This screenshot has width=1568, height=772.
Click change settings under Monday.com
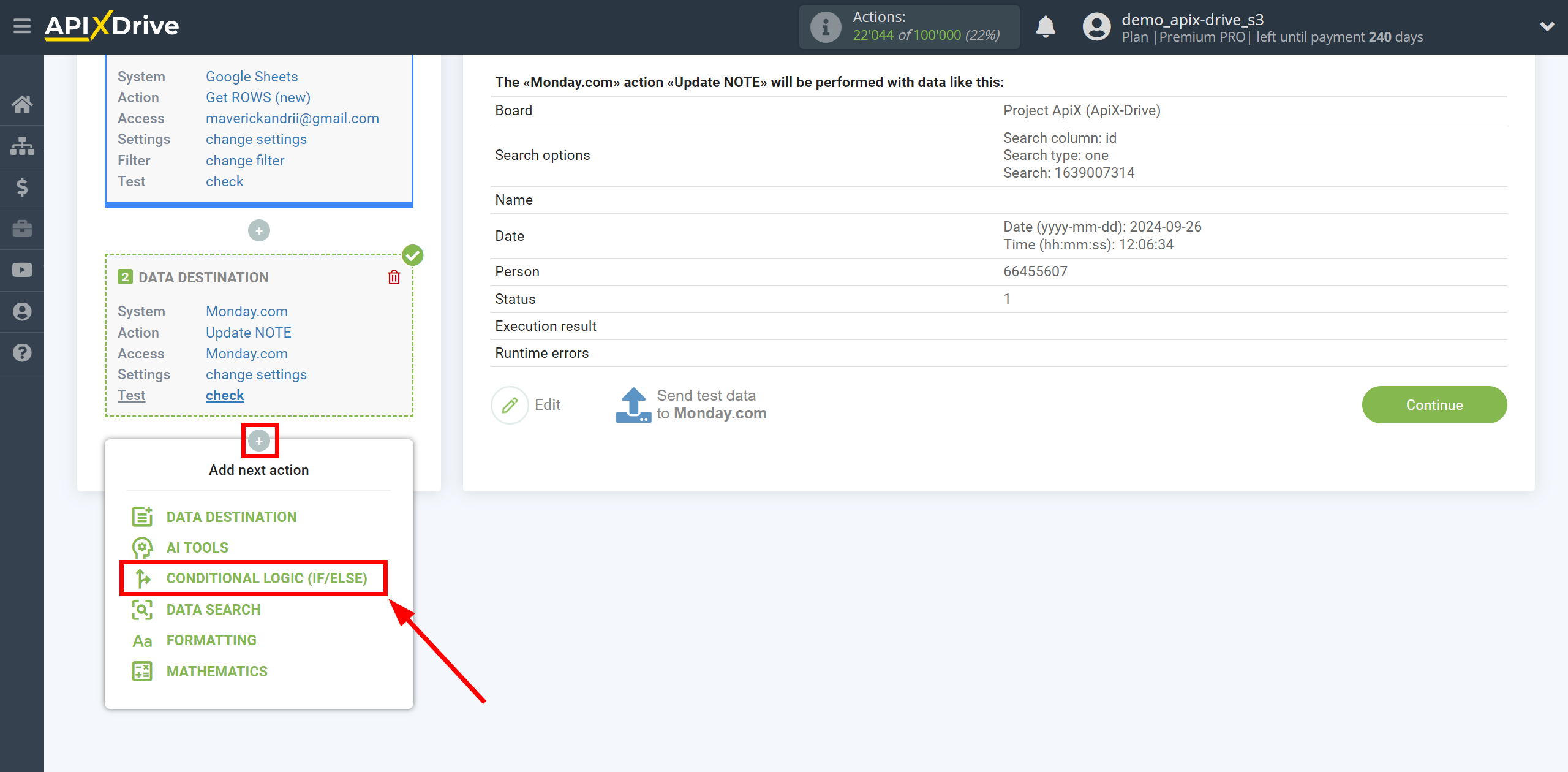coord(256,374)
